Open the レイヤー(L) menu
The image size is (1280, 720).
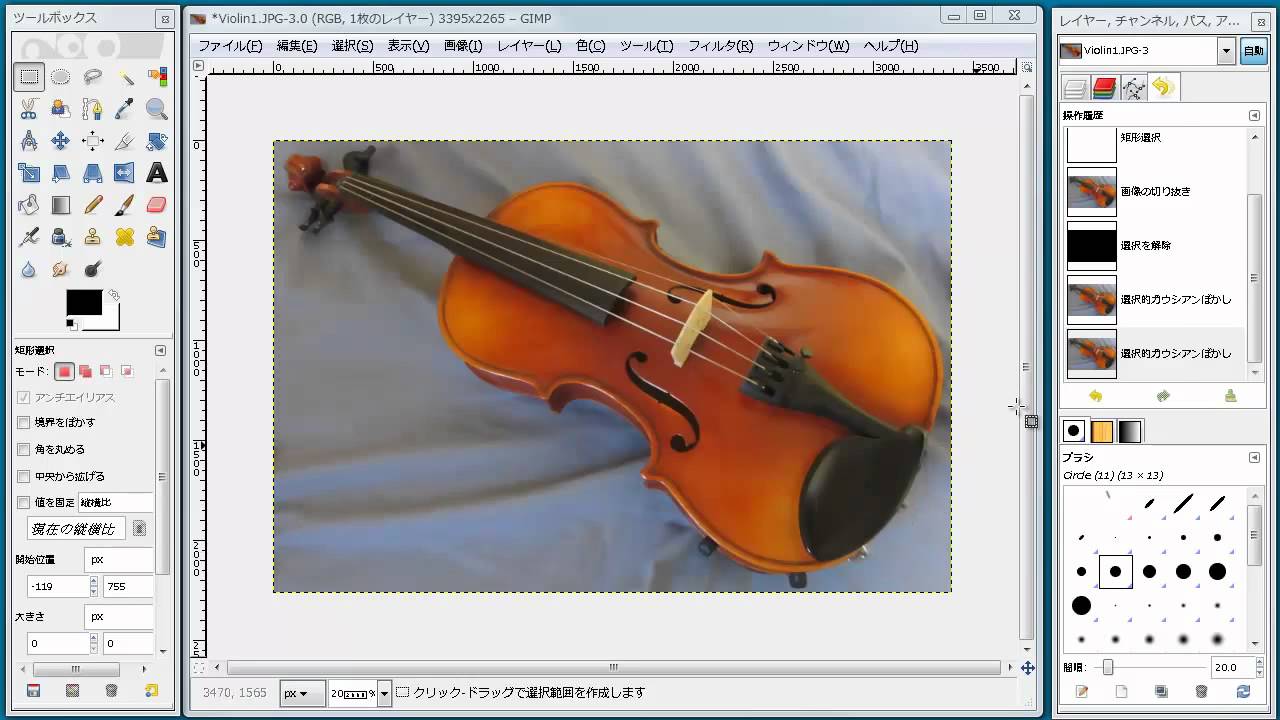[529, 46]
